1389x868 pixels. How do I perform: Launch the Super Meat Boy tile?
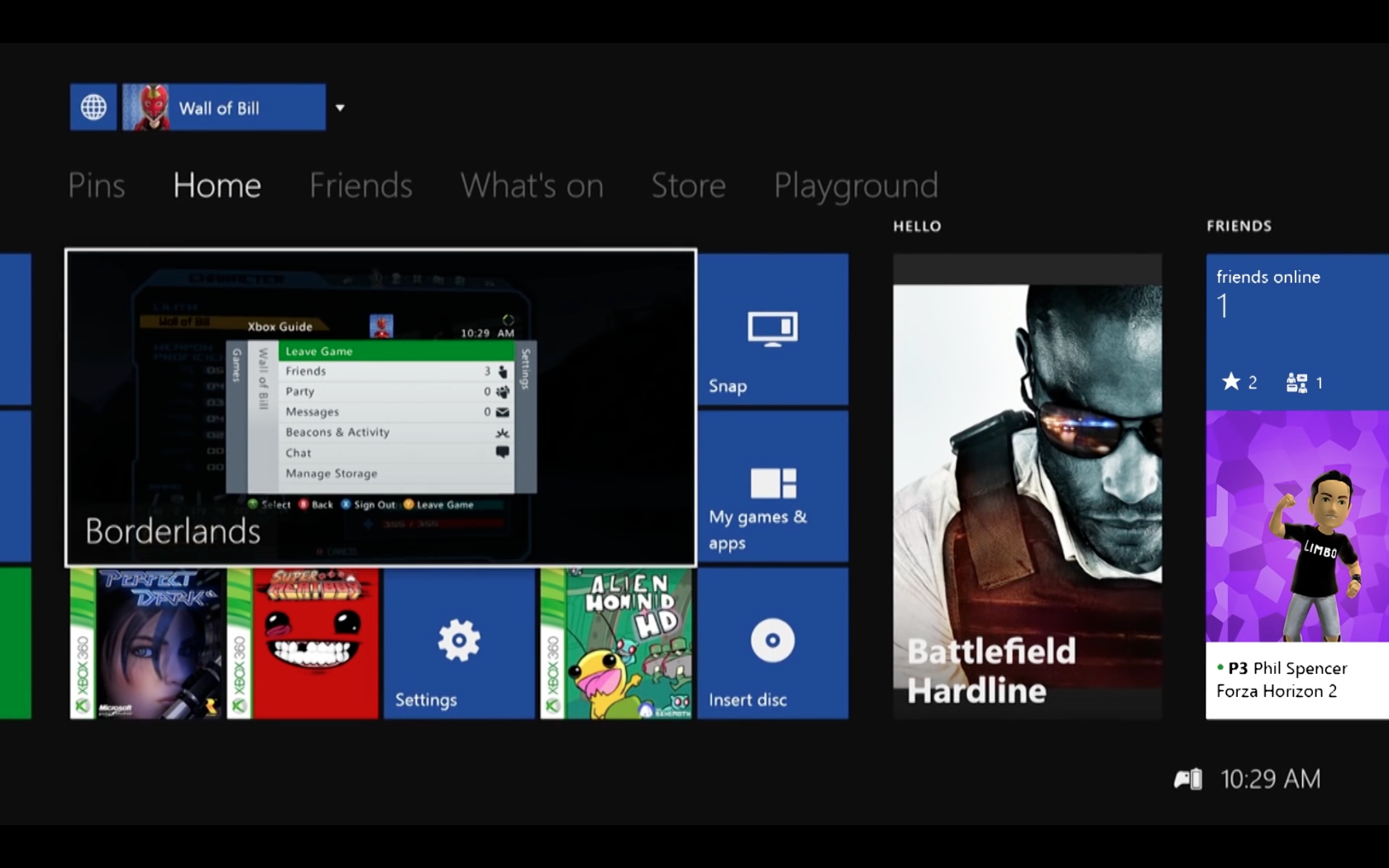coord(303,643)
